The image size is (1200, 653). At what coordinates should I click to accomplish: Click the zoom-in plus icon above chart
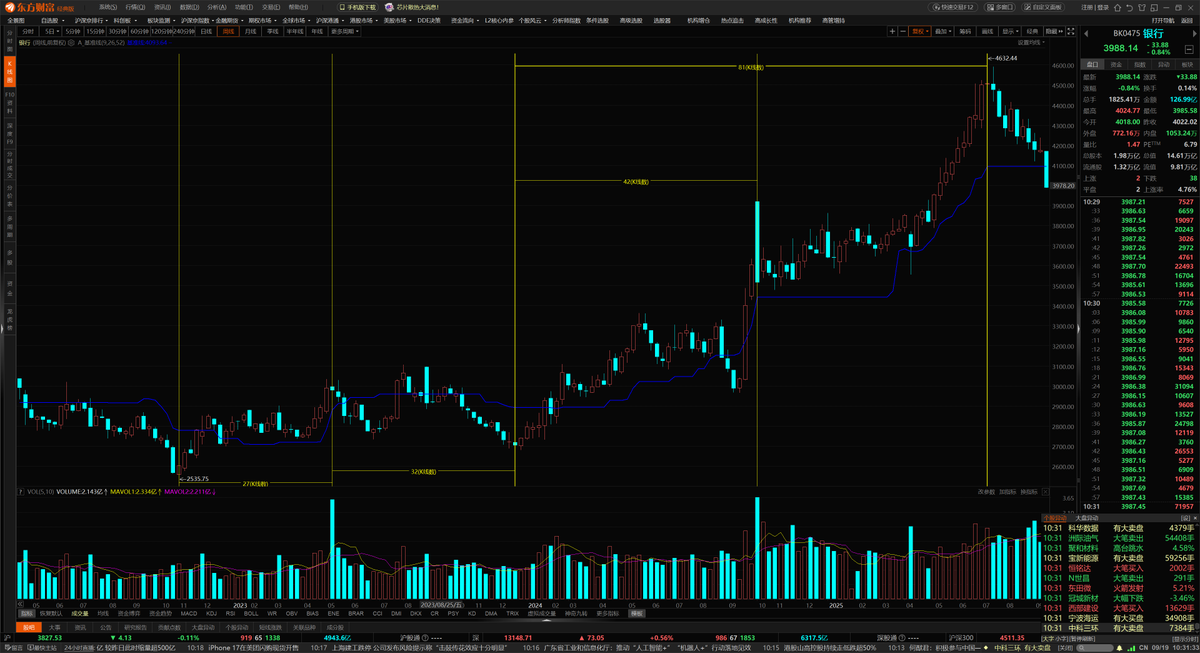coord(892,31)
